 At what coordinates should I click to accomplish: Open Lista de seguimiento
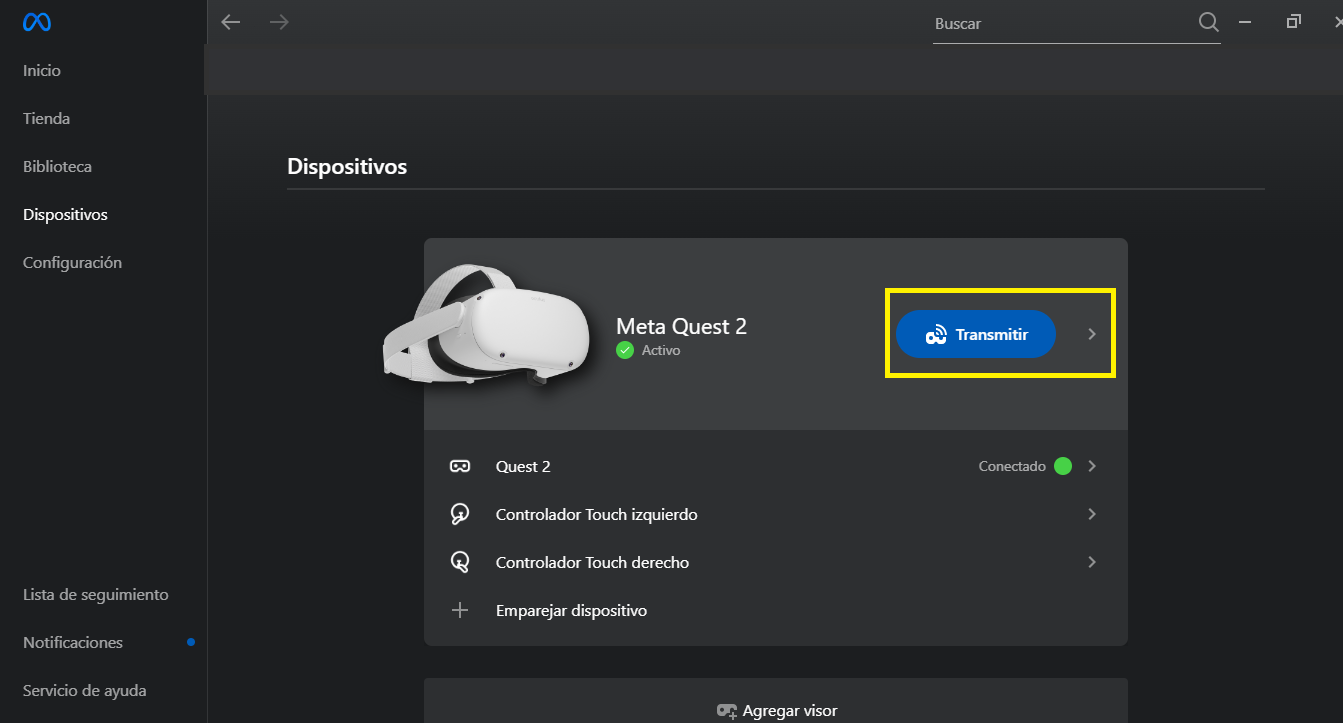point(96,595)
